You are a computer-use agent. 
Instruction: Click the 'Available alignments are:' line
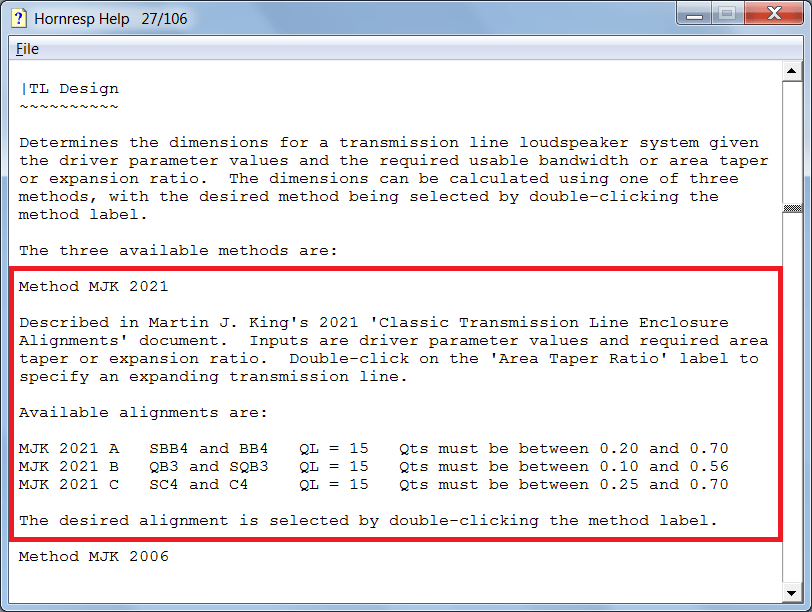[x=143, y=413]
